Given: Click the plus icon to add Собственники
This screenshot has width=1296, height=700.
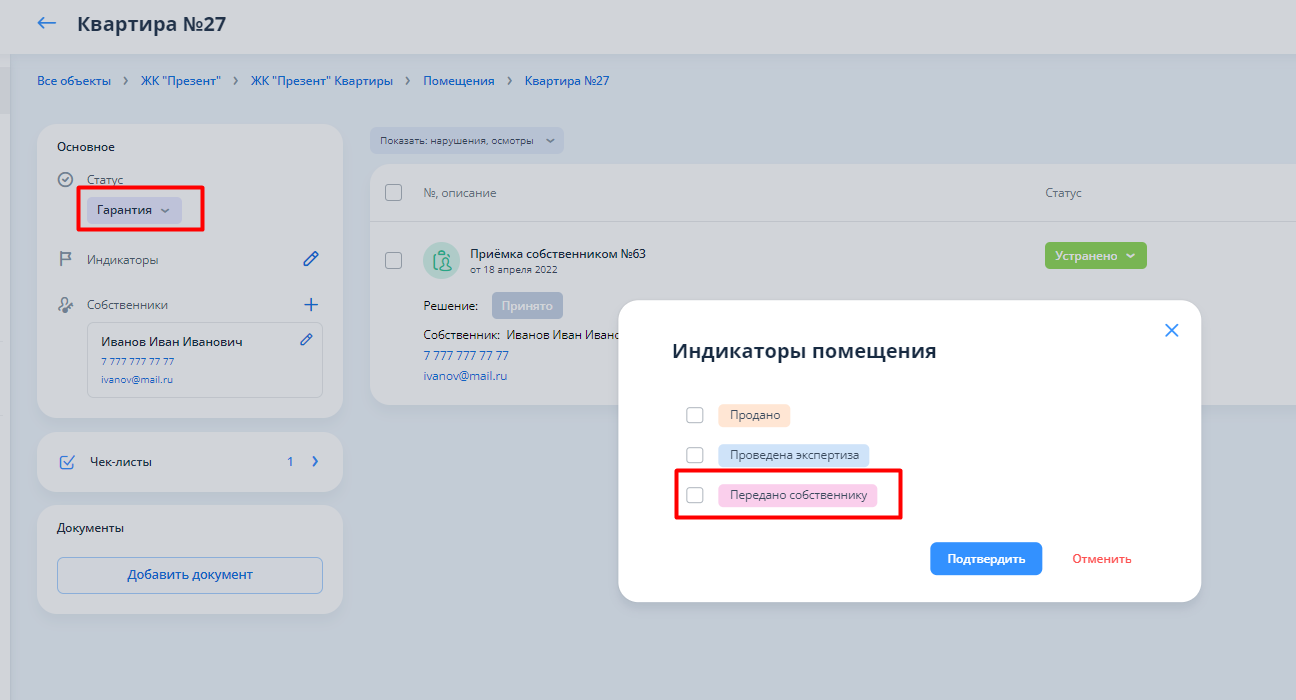Looking at the screenshot, I should coord(311,304).
